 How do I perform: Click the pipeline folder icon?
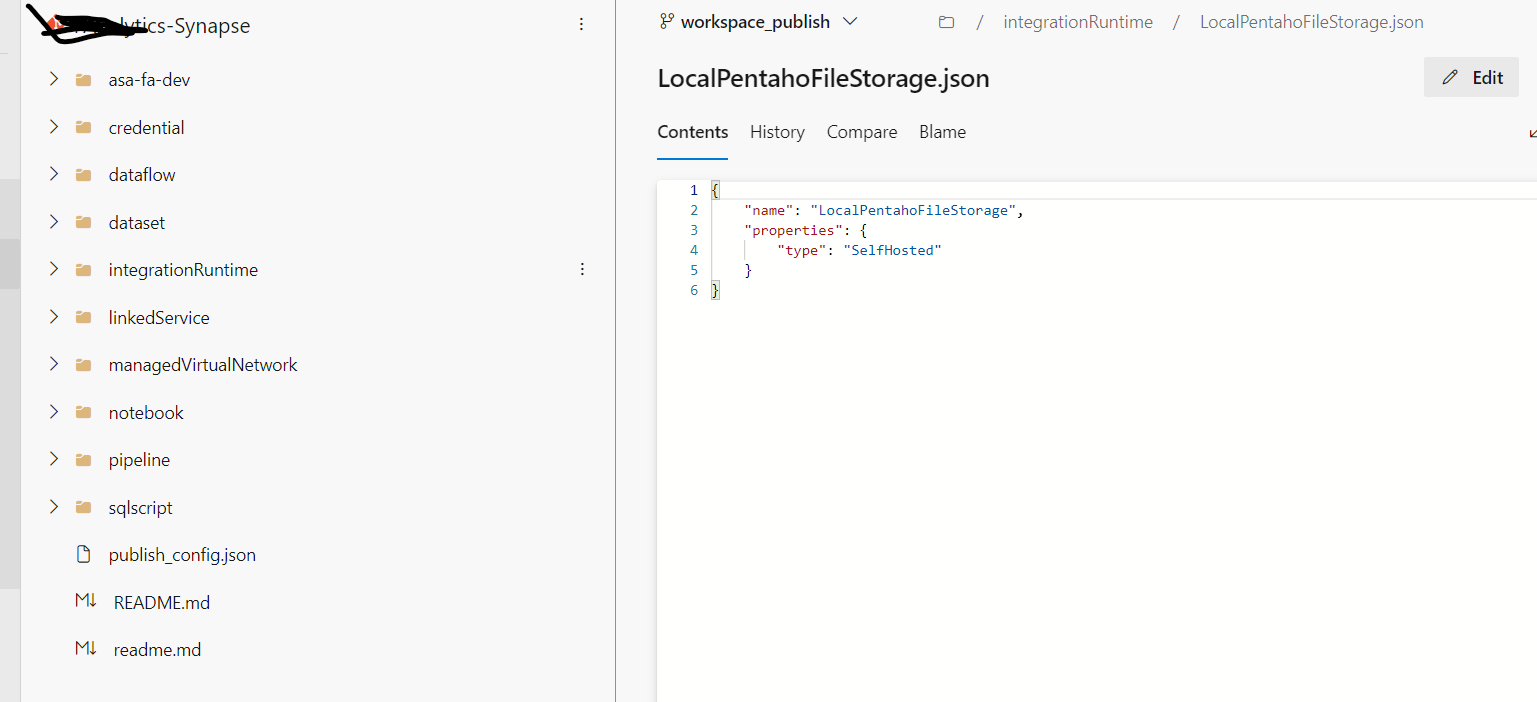(x=83, y=459)
